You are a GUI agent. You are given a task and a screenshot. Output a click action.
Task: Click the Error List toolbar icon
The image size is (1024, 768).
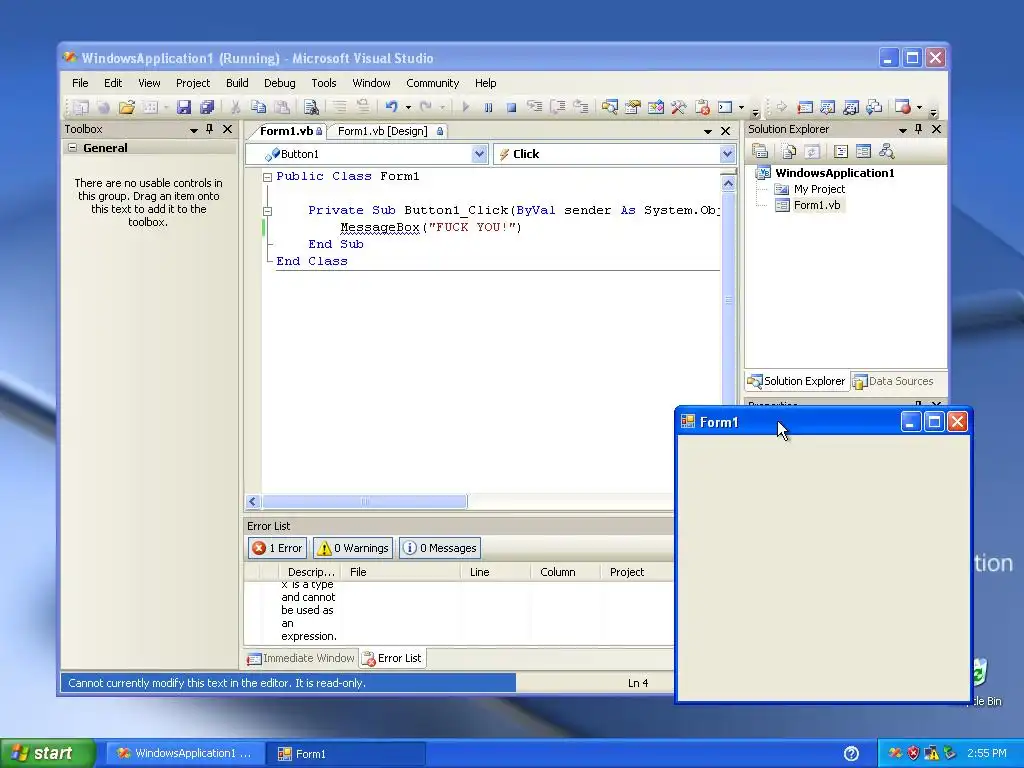702,107
